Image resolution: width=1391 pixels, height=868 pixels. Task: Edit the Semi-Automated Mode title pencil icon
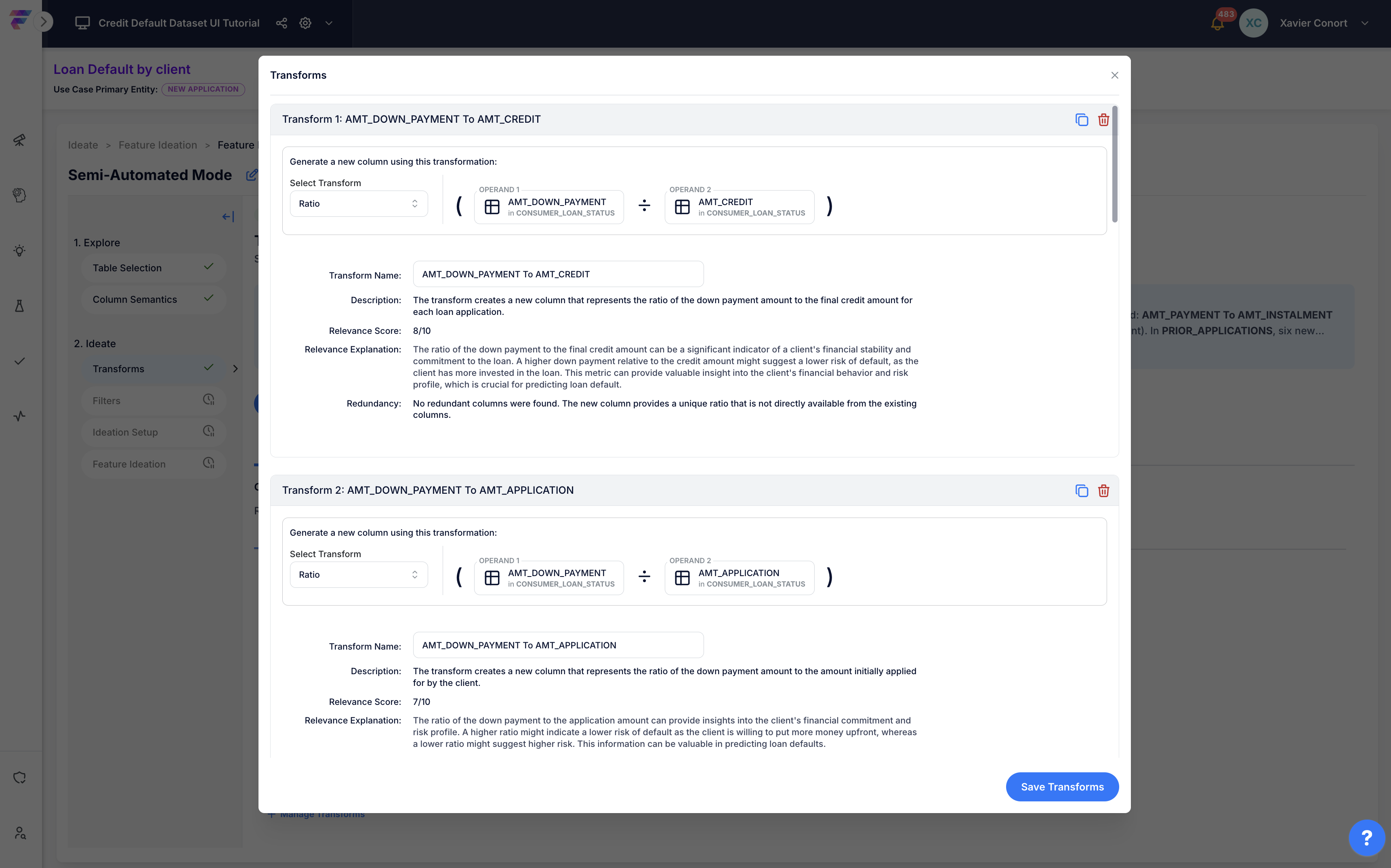click(x=252, y=175)
